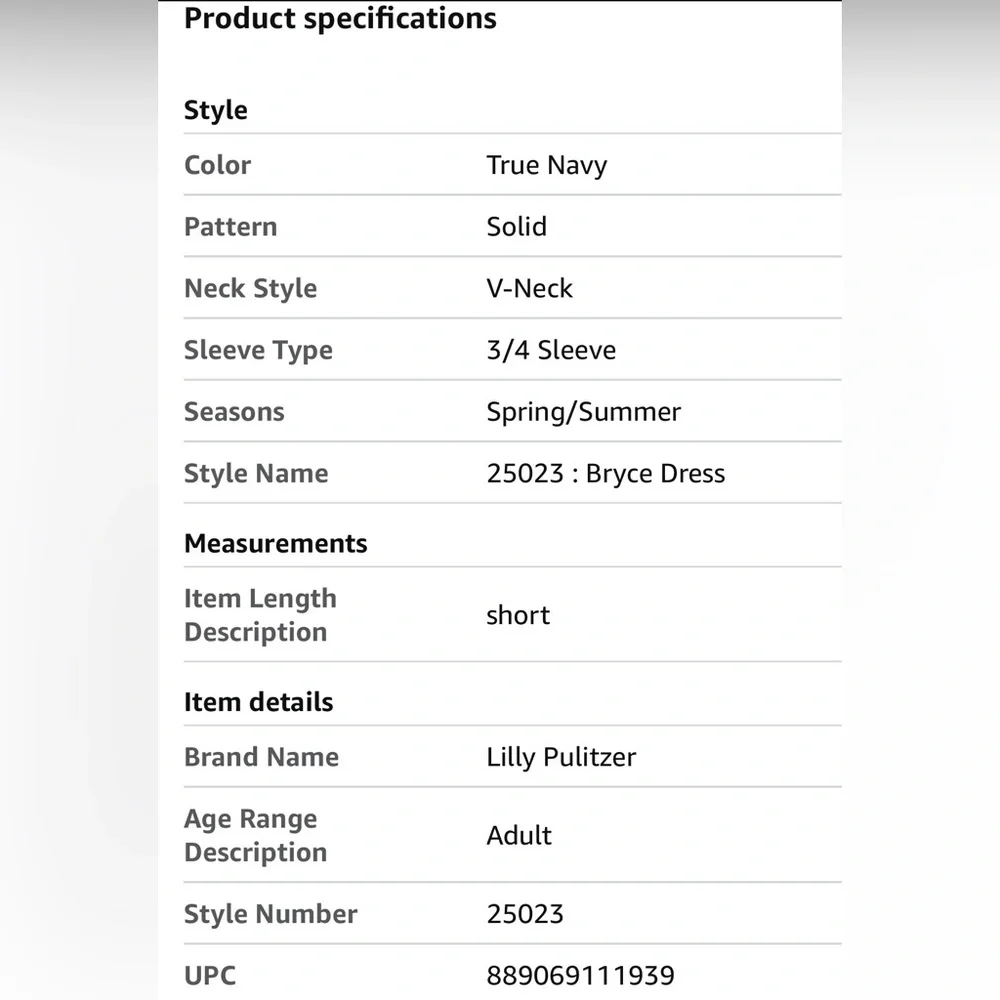Click the Product specifications heading
Screen dimensions: 1000x1000
(340, 19)
